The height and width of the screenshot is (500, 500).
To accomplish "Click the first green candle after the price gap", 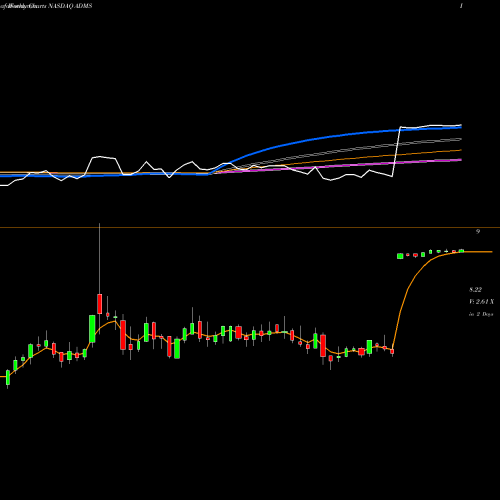I will click(400, 256).
